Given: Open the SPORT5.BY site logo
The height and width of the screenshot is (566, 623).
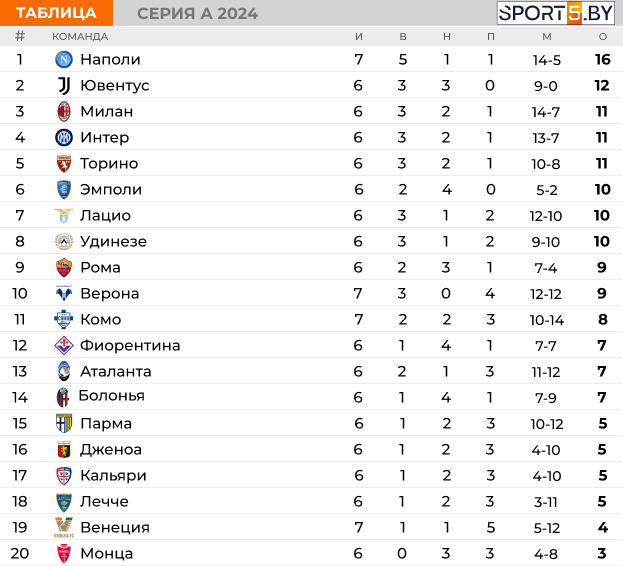Looking at the screenshot, I should 556,13.
